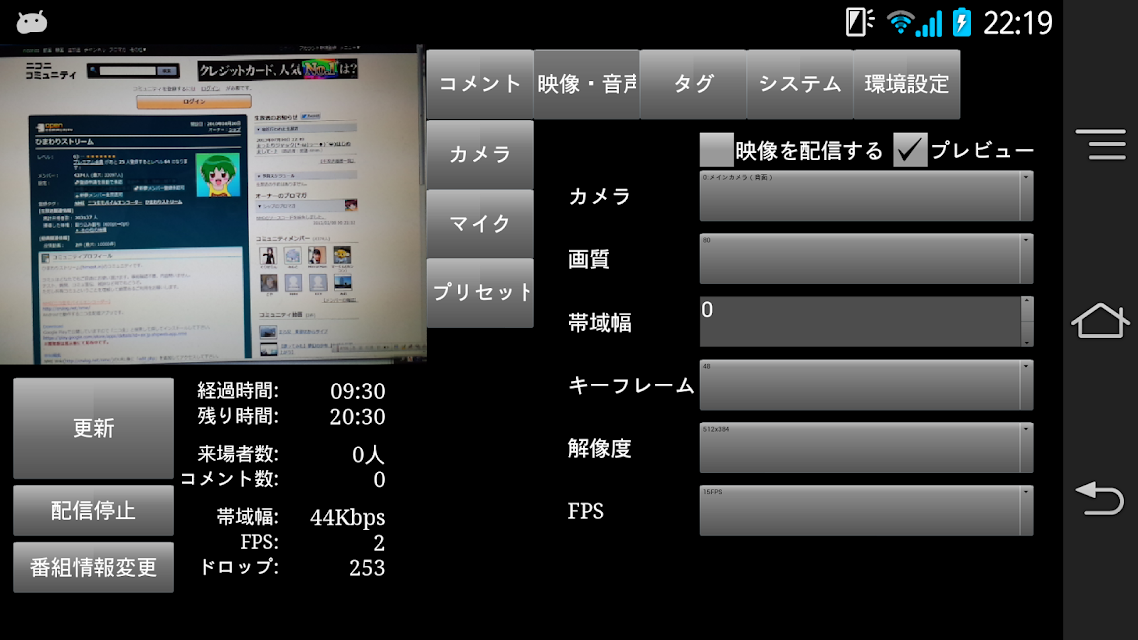Screen dimensions: 1138x640
Task: Click the 番組情報変更 button
Action: pos(94,567)
